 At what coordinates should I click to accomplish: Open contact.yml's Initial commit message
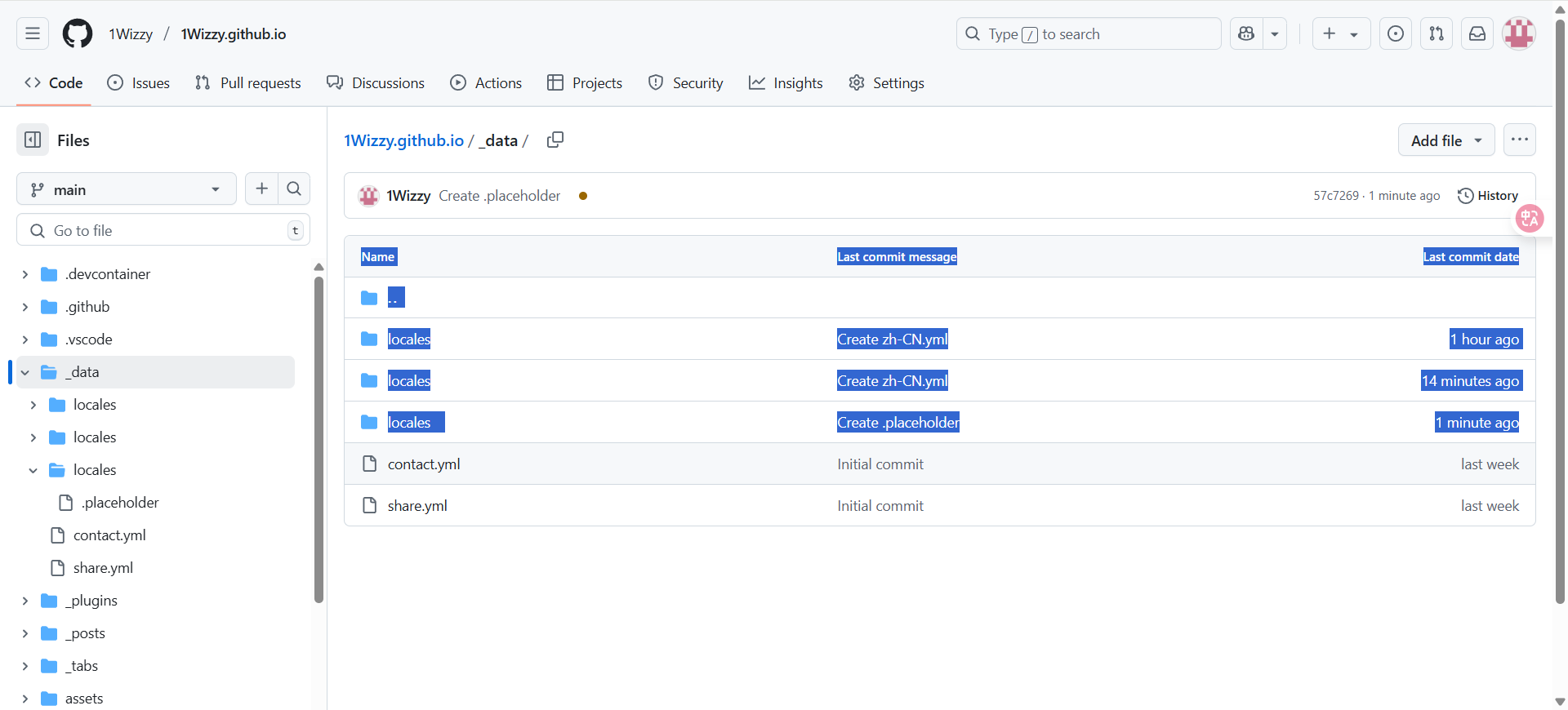pos(880,464)
